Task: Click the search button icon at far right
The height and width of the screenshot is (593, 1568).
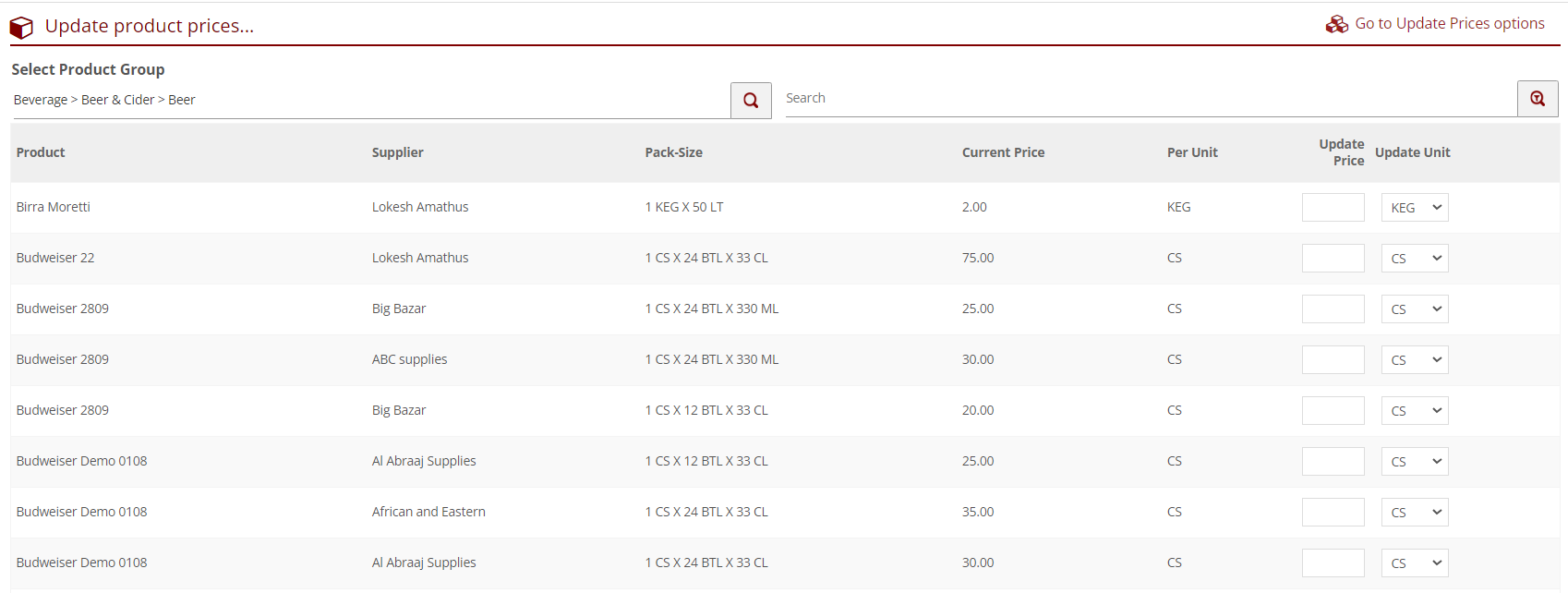Action: (x=1538, y=99)
